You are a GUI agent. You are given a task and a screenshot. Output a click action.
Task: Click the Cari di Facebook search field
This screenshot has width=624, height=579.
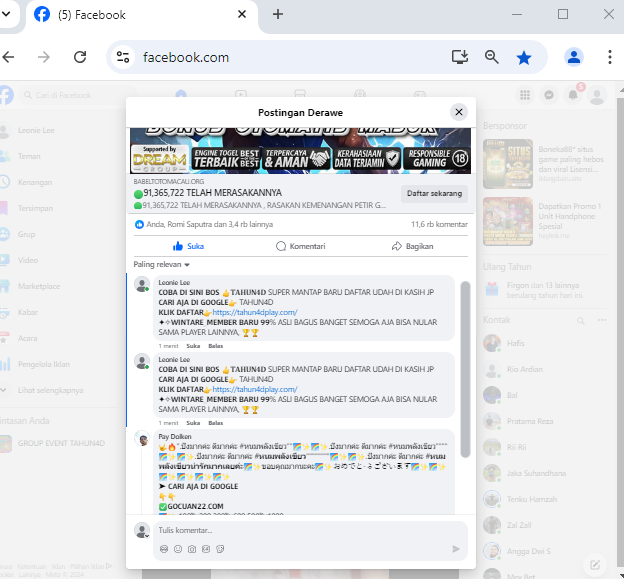pyautogui.click(x=78, y=95)
